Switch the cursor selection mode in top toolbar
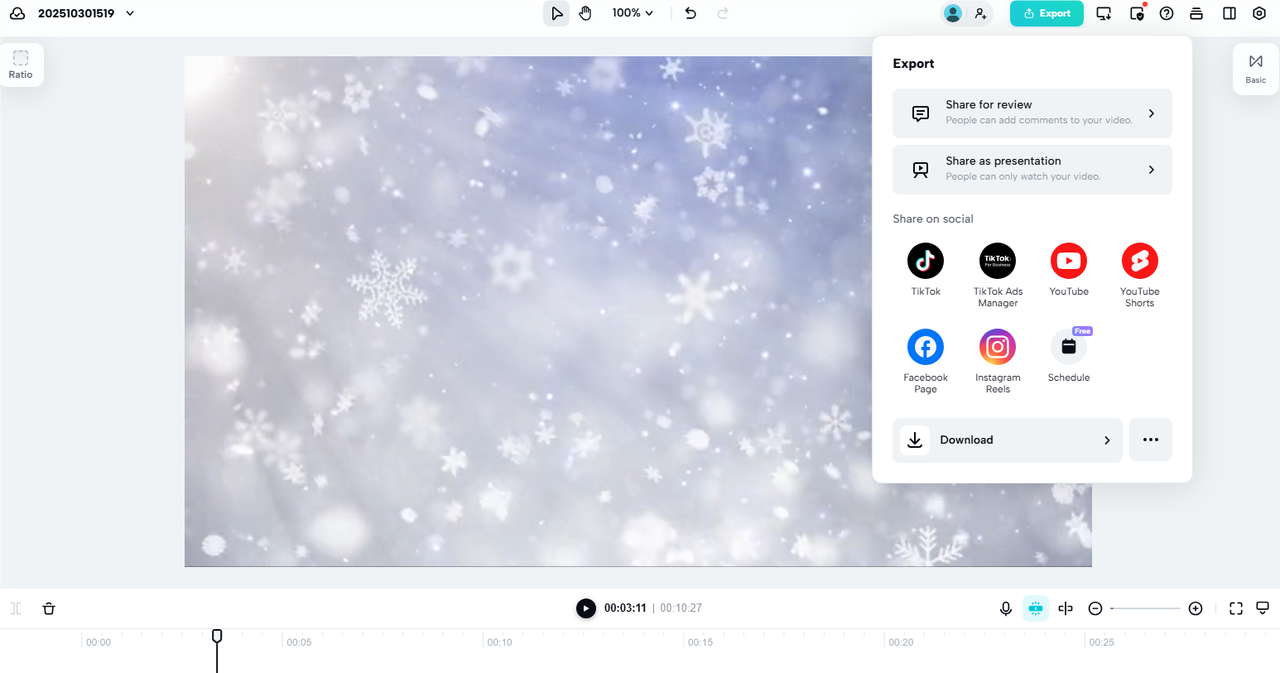The width and height of the screenshot is (1280, 673). pyautogui.click(x=556, y=13)
